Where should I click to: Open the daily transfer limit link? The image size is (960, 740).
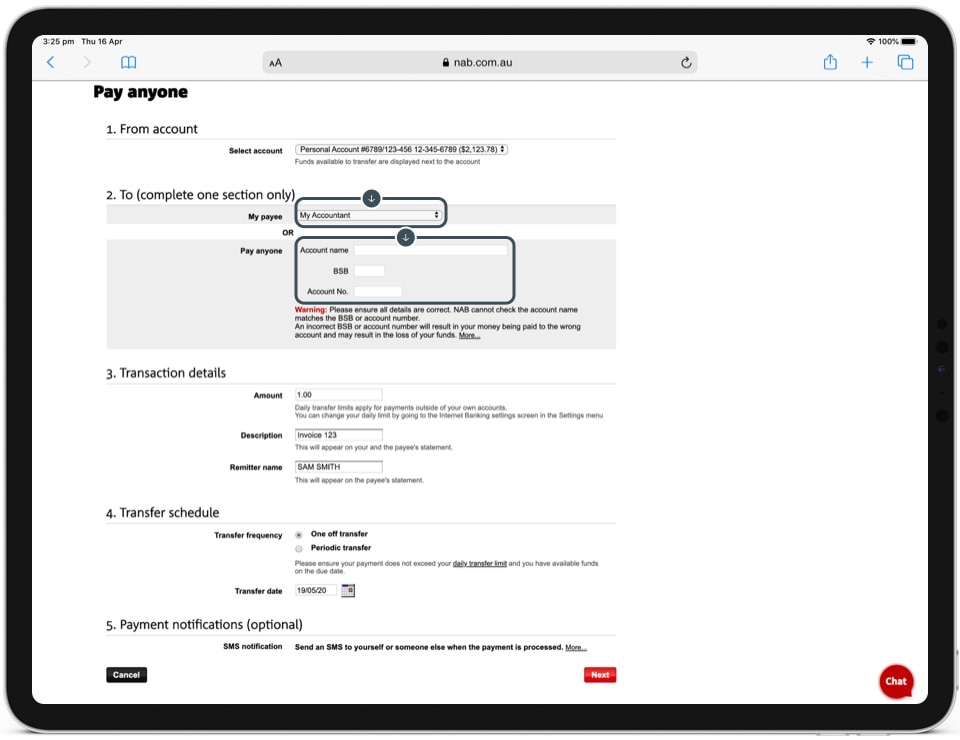pyautogui.click(x=480, y=564)
